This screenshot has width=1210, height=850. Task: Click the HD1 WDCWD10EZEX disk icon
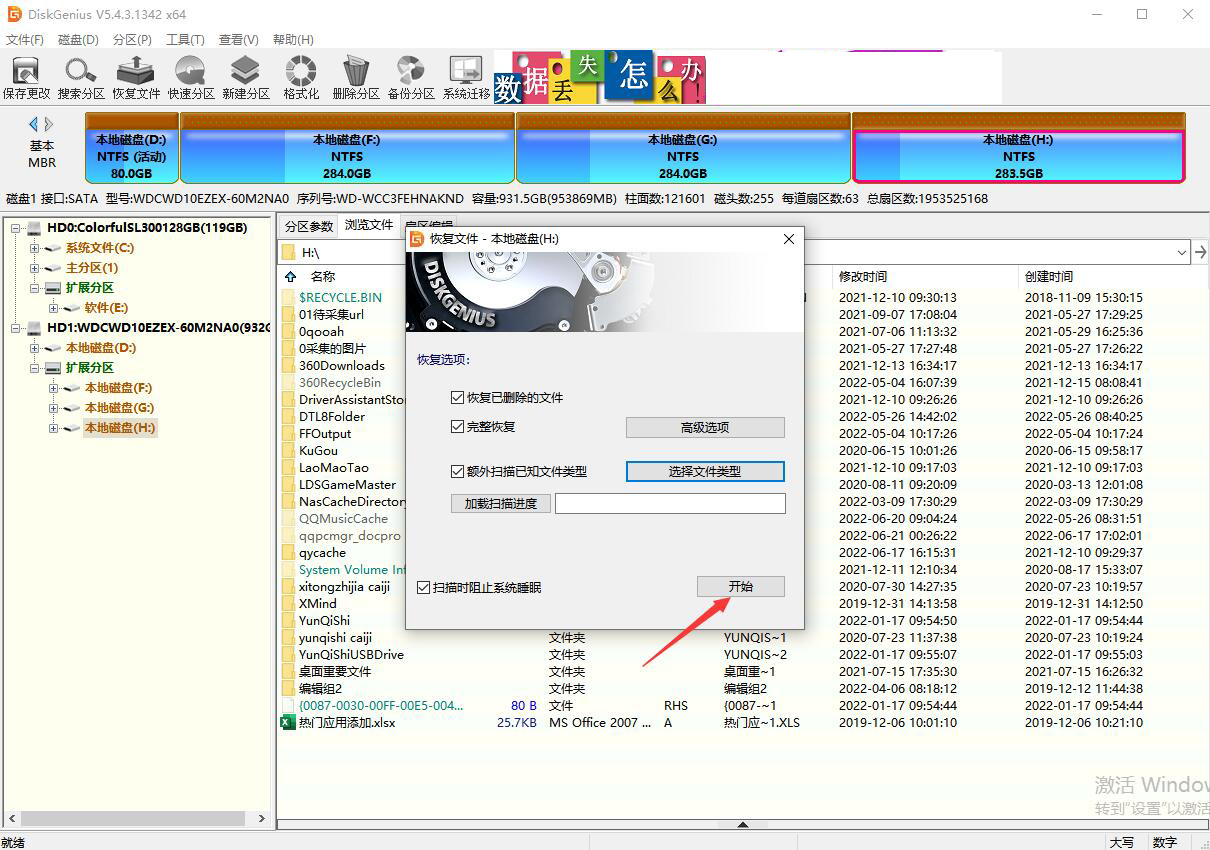[x=35, y=328]
